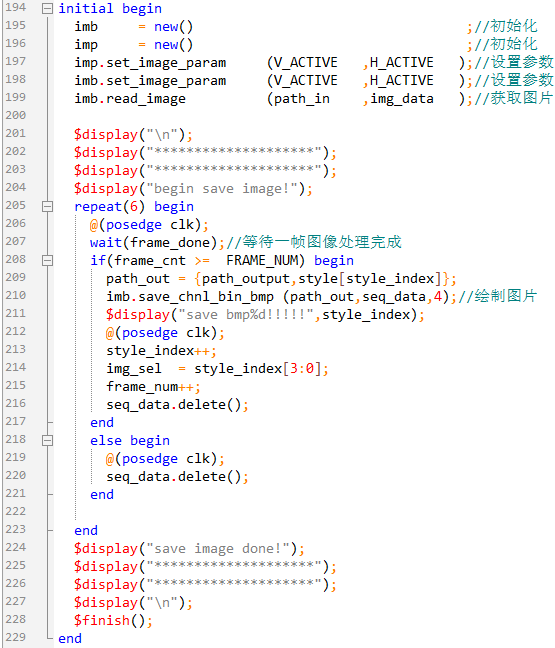Click the Chinese comment on line 210

point(498,296)
